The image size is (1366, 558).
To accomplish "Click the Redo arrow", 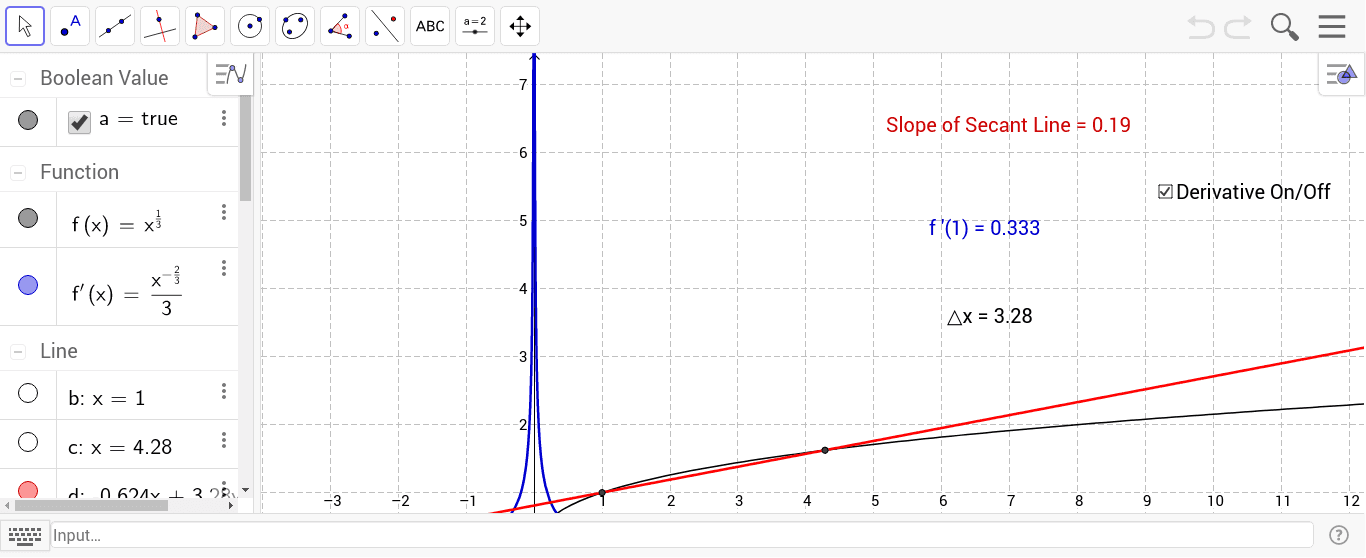I will pyautogui.click(x=1238, y=27).
